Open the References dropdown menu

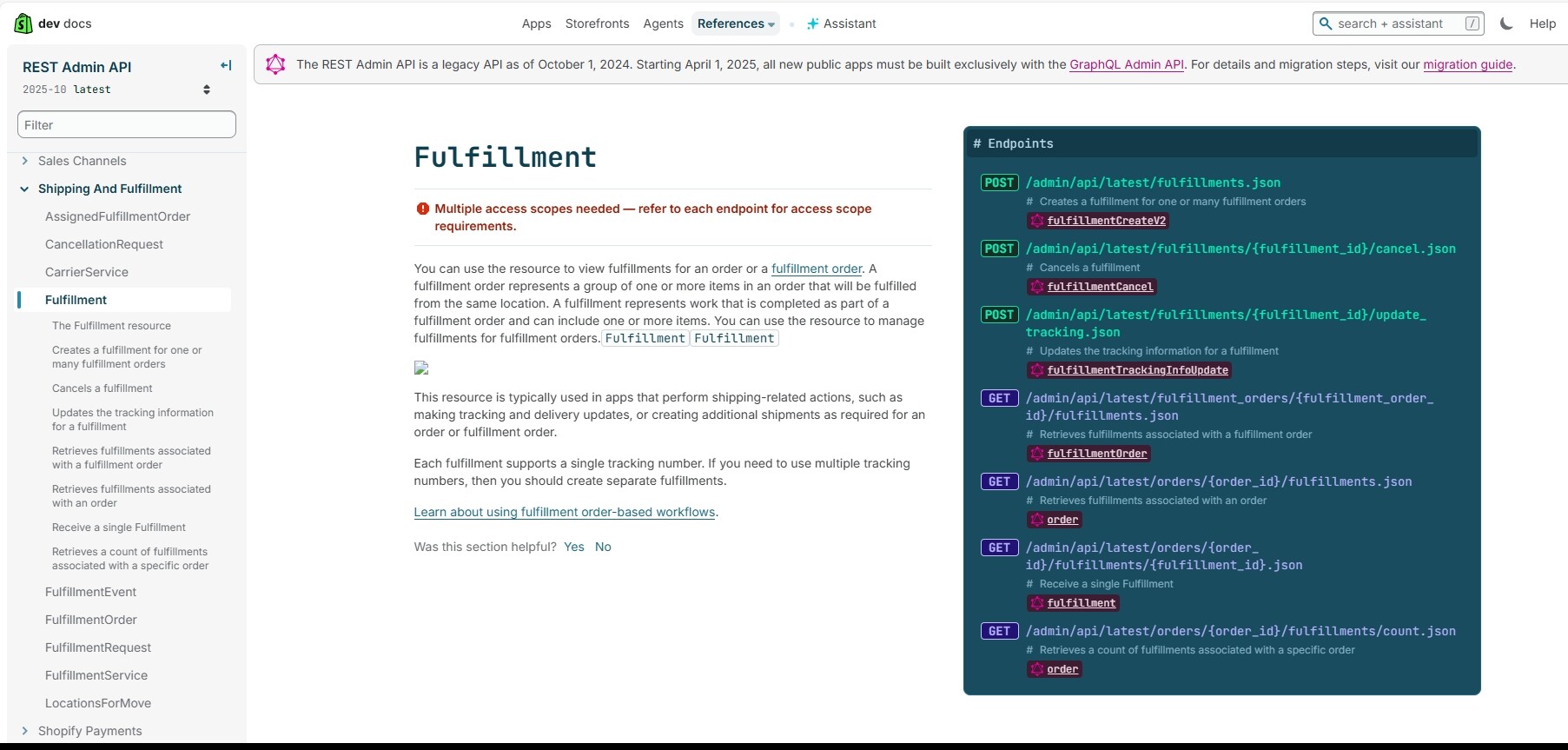click(x=736, y=23)
